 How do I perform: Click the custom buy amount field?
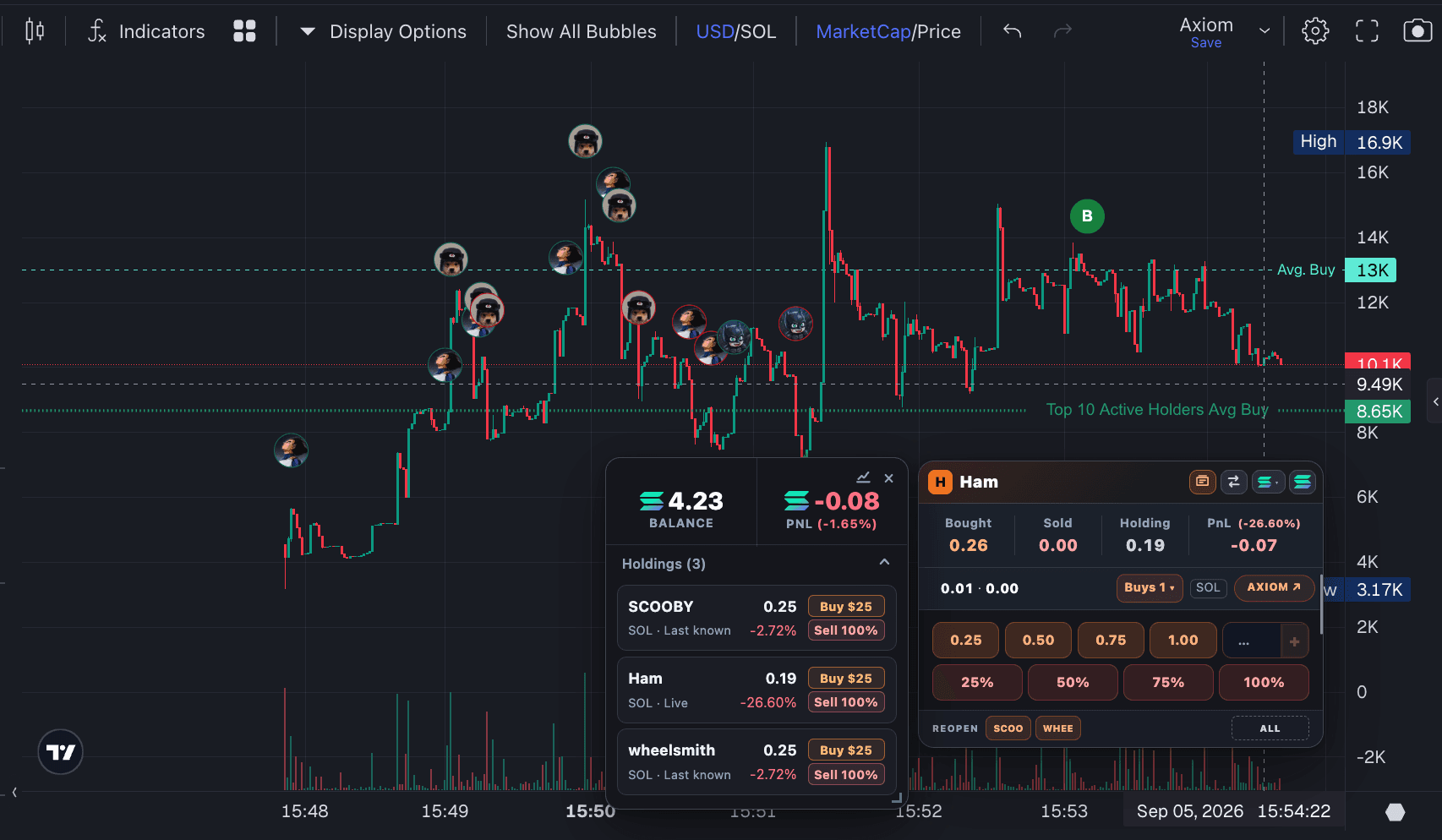[x=1251, y=641]
